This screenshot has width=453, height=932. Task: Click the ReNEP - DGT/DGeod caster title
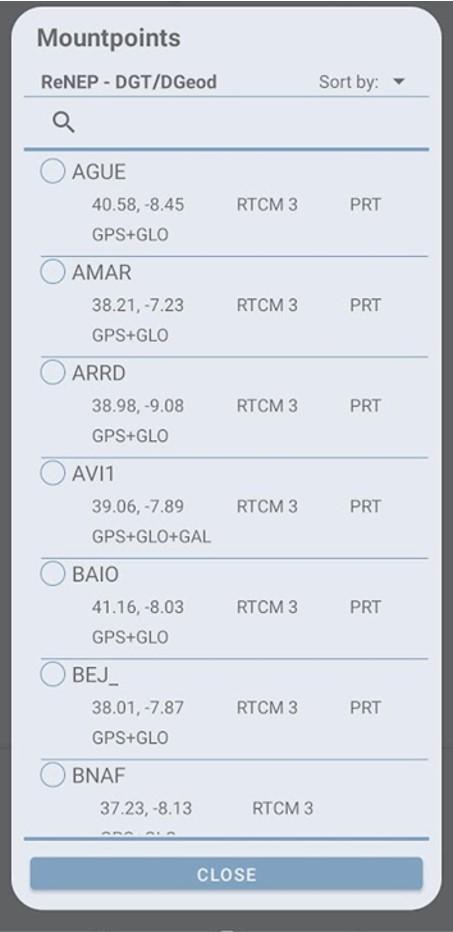pos(128,82)
